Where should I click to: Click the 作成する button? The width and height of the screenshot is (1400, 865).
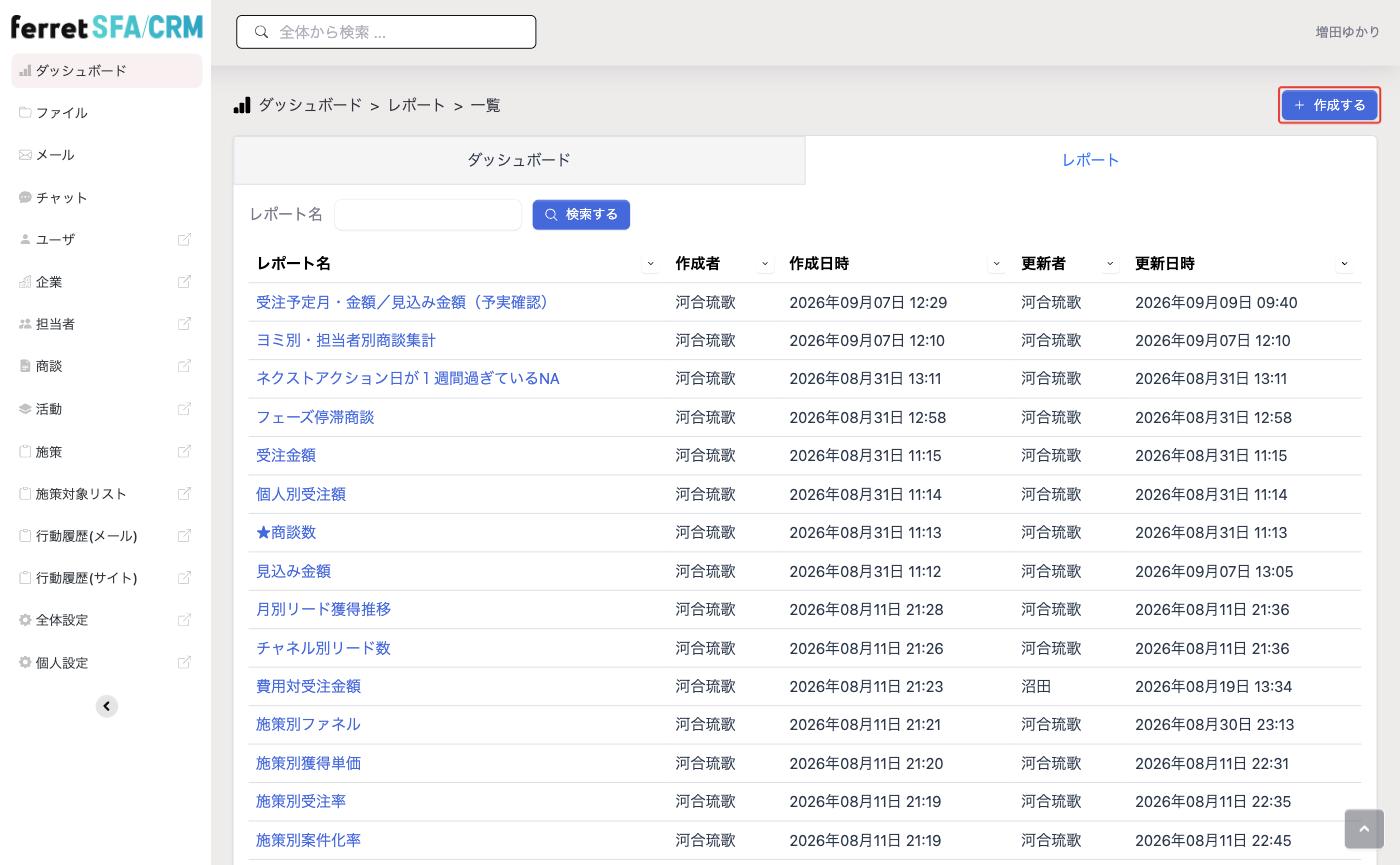pos(1329,105)
